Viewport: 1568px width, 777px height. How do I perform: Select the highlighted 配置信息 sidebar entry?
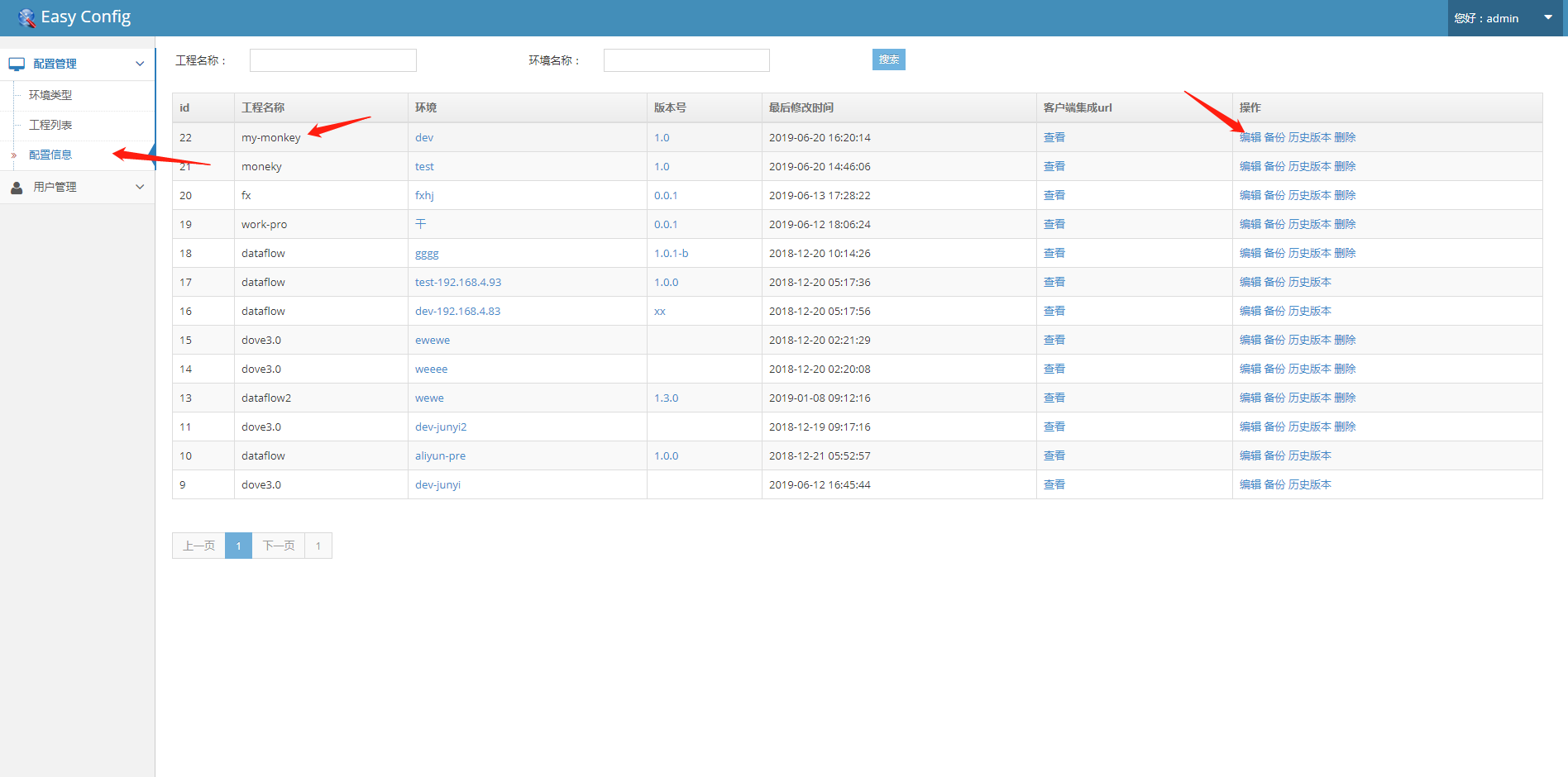pyautogui.click(x=50, y=155)
